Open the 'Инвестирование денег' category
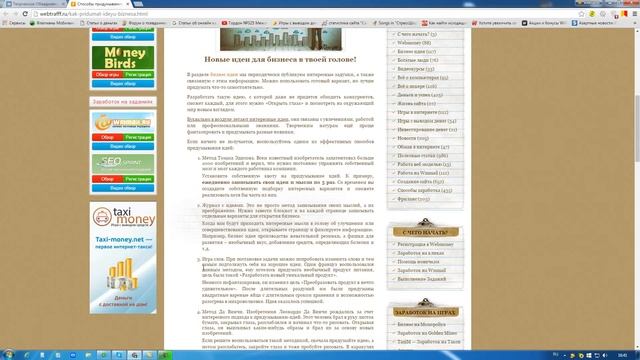The image size is (640, 360). coord(427,129)
